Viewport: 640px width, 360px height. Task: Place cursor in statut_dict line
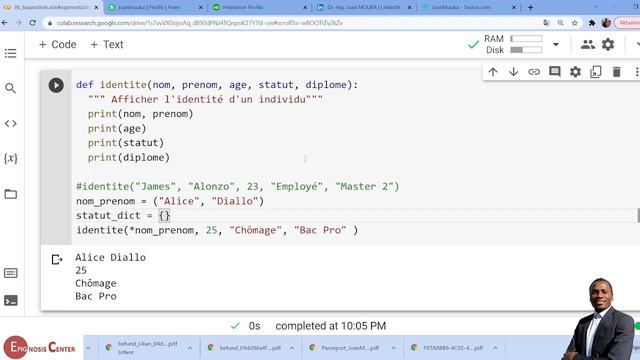(x=123, y=216)
